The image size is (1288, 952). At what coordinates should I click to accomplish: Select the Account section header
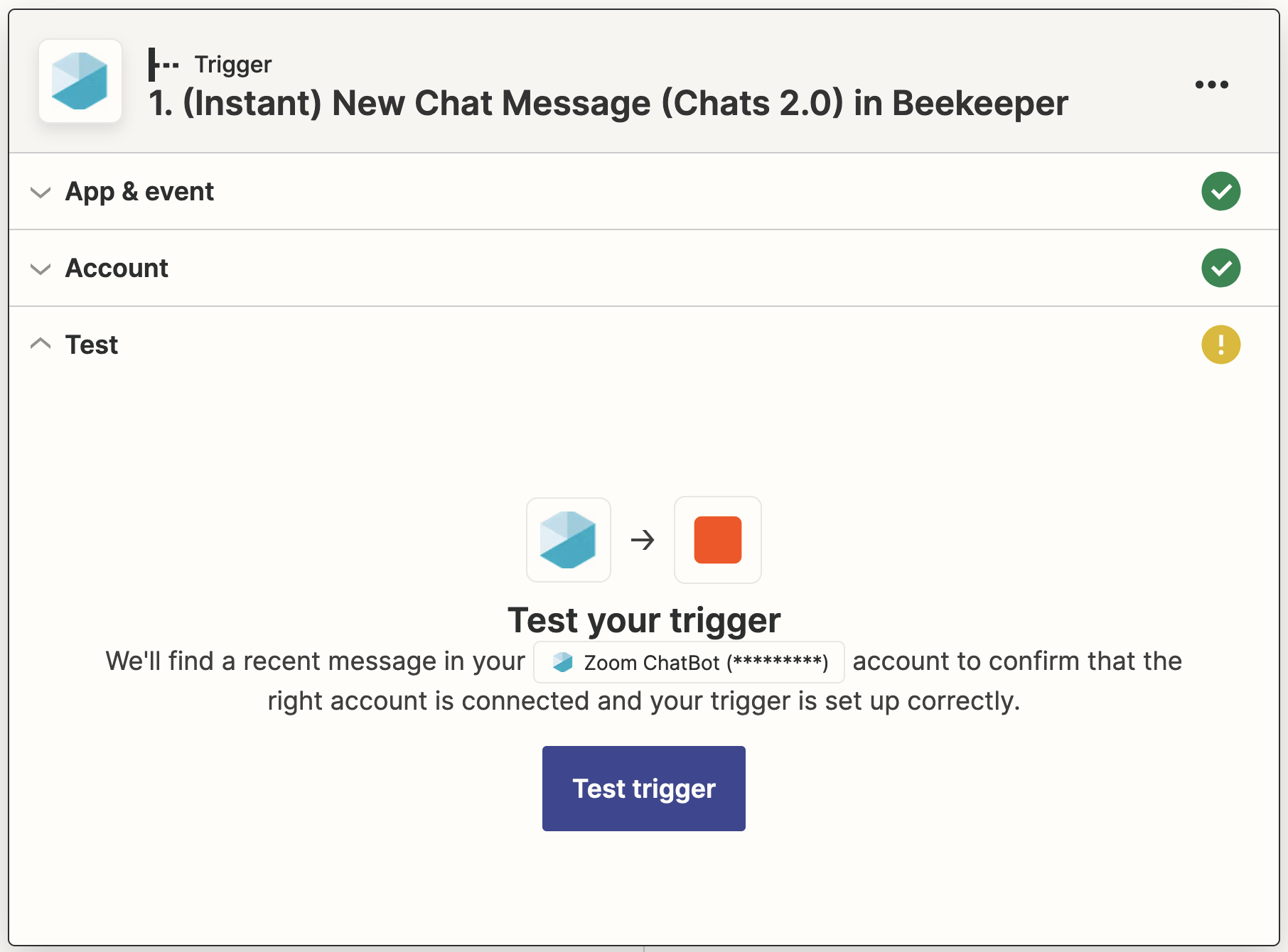coord(117,268)
